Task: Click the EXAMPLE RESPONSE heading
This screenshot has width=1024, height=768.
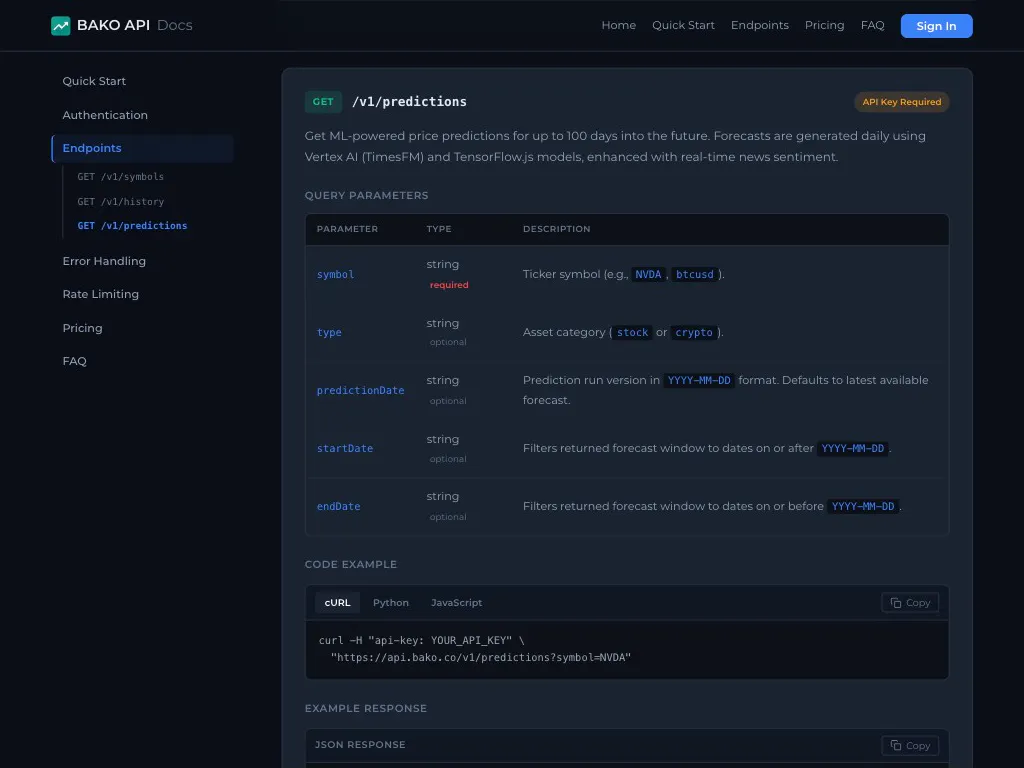Action: pyautogui.click(x=366, y=709)
